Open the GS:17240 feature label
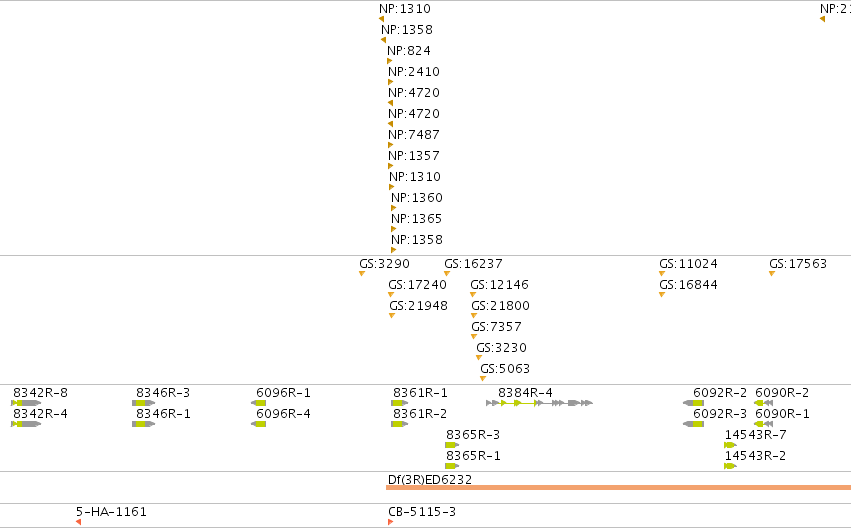This screenshot has height=528, width=851. point(417,285)
